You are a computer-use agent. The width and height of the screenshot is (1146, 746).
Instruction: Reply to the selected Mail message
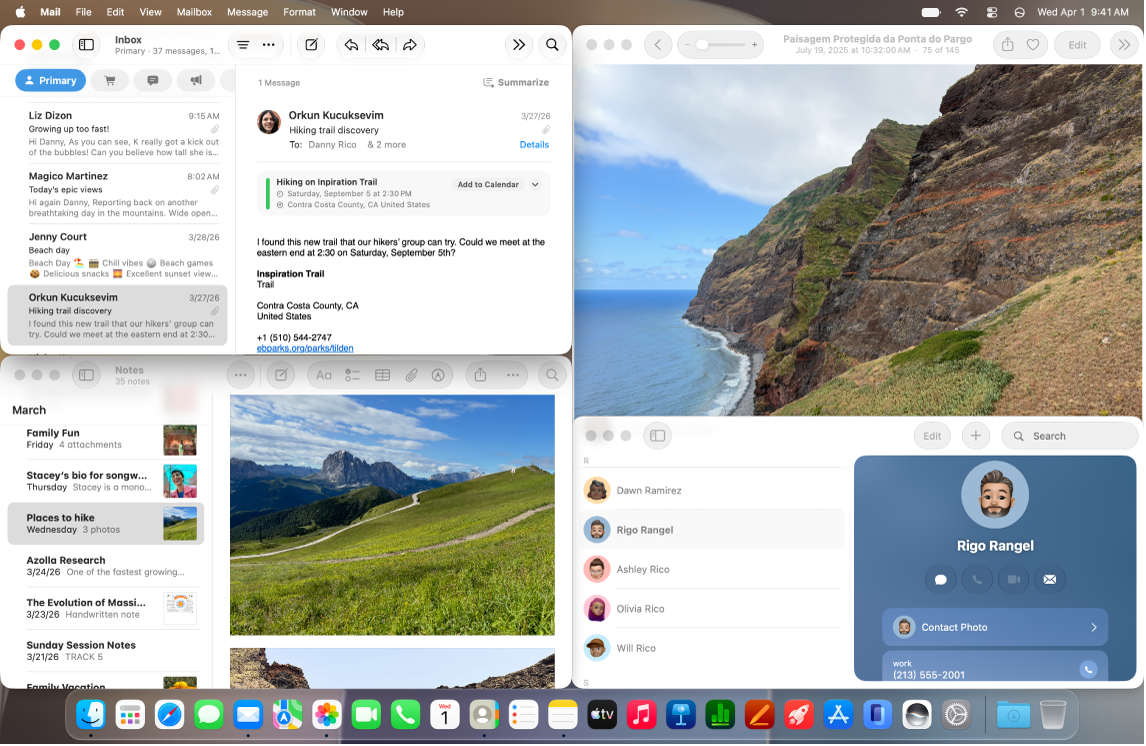(x=352, y=45)
